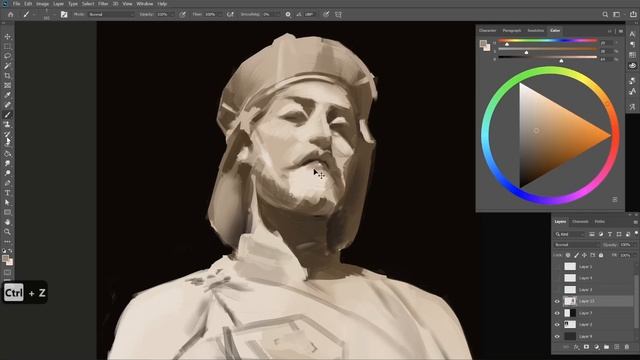This screenshot has height=360, width=640.
Task: Hide Layer 9 with its eye icon
Action: click(x=557, y=336)
